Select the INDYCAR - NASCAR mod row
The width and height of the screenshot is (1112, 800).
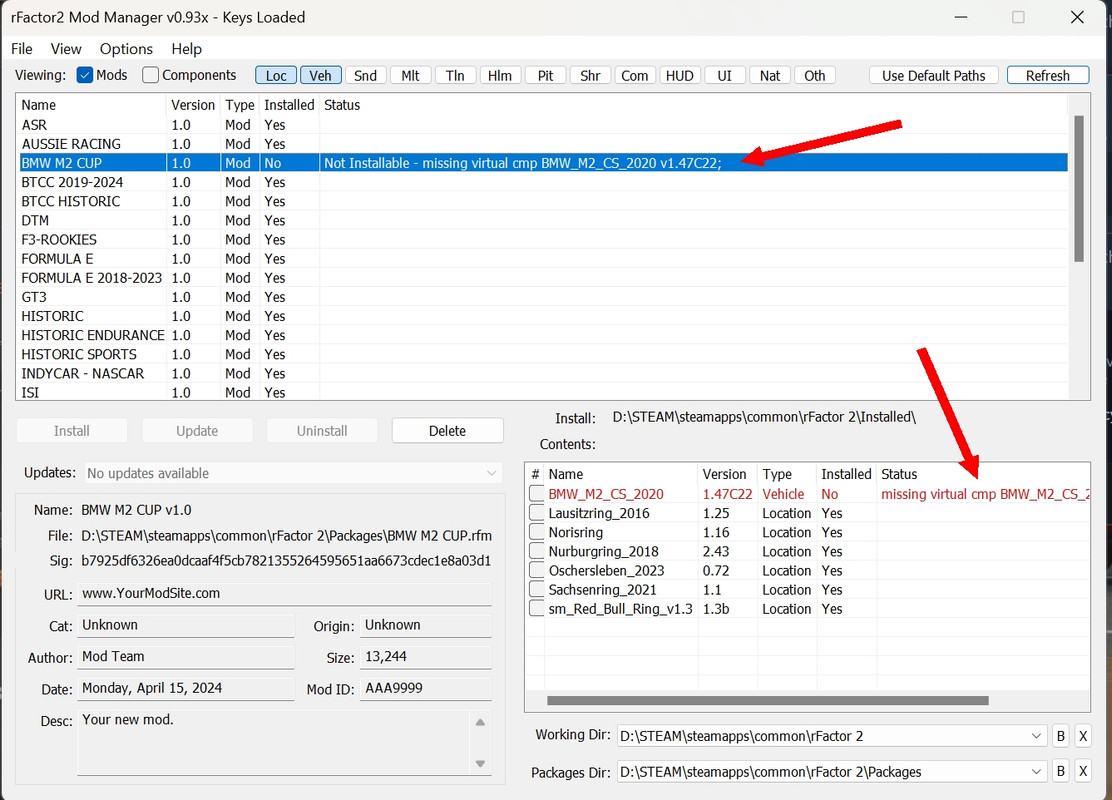[x=543, y=374]
